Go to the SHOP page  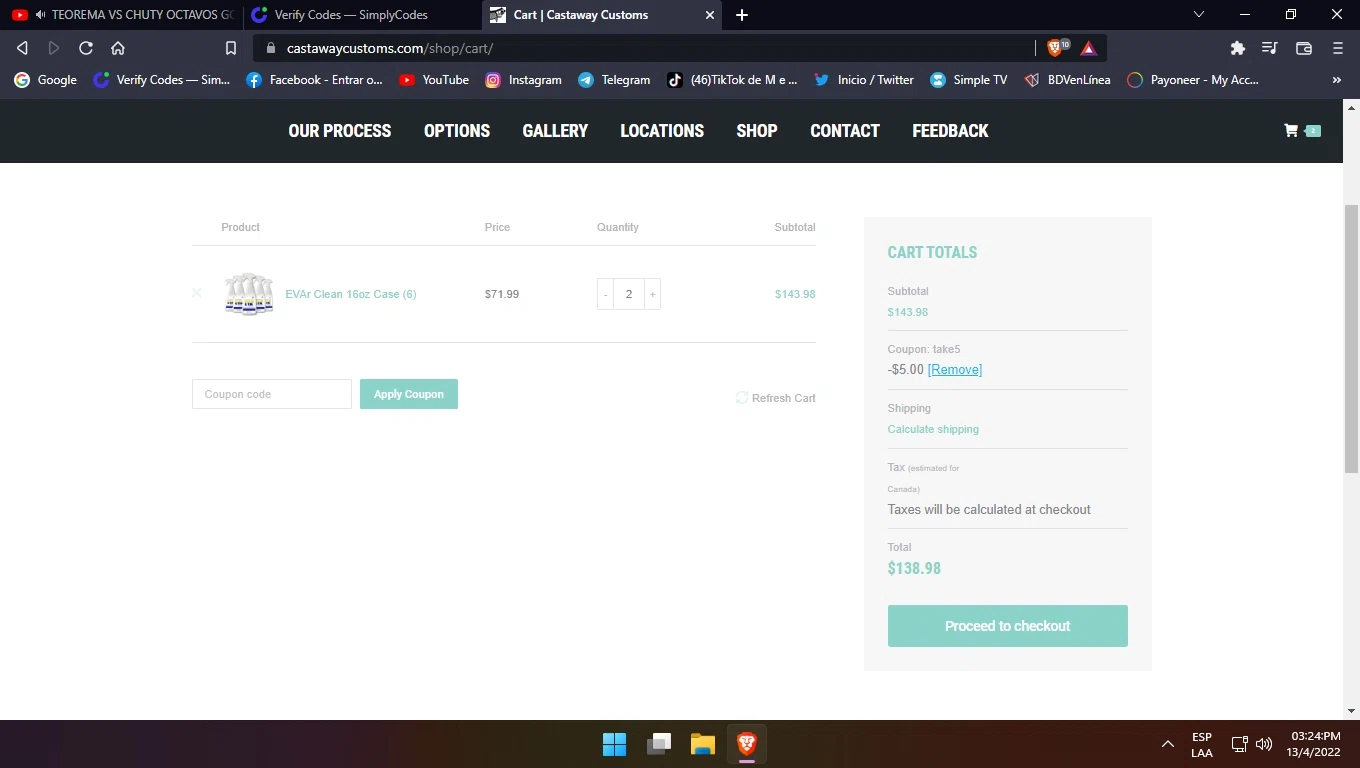tap(757, 131)
